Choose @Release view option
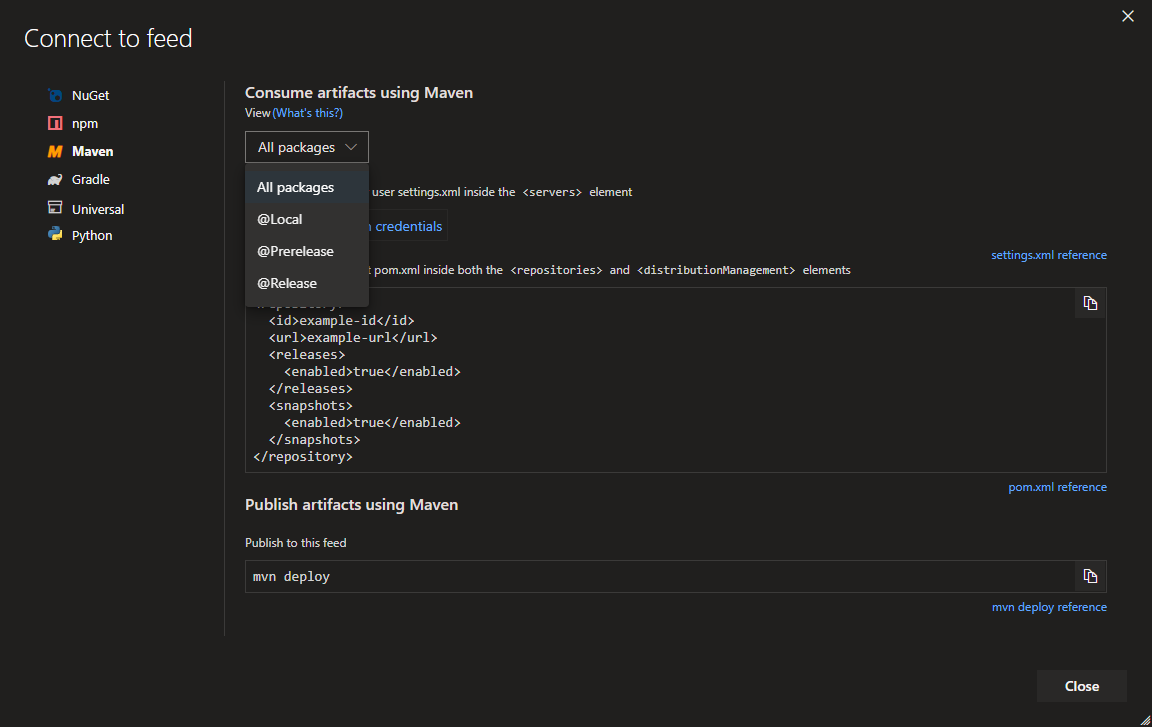 click(x=306, y=283)
